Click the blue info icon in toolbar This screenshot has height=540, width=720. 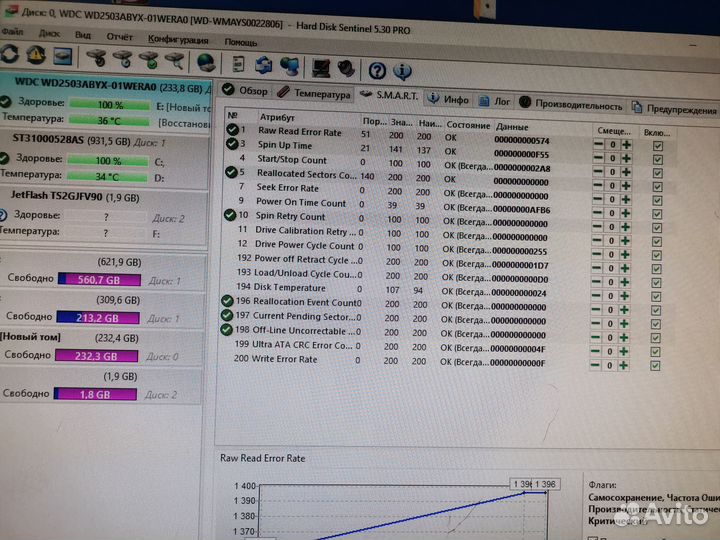pos(402,72)
